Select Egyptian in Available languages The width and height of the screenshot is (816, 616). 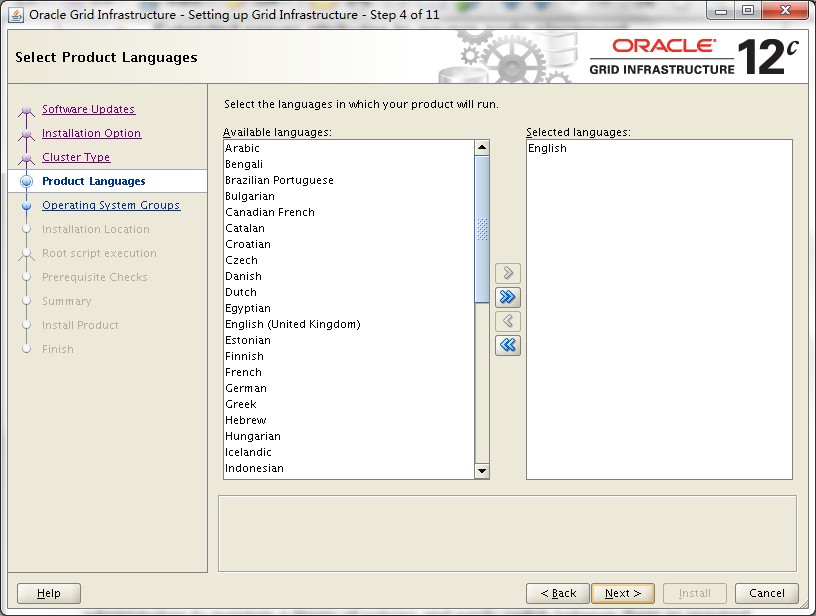click(349, 309)
